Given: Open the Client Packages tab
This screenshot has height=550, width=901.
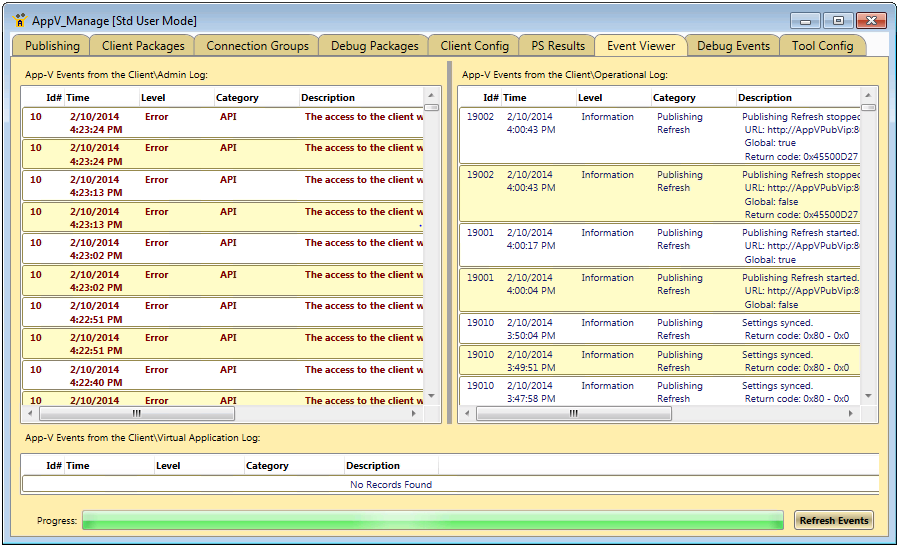Looking at the screenshot, I should point(143,46).
